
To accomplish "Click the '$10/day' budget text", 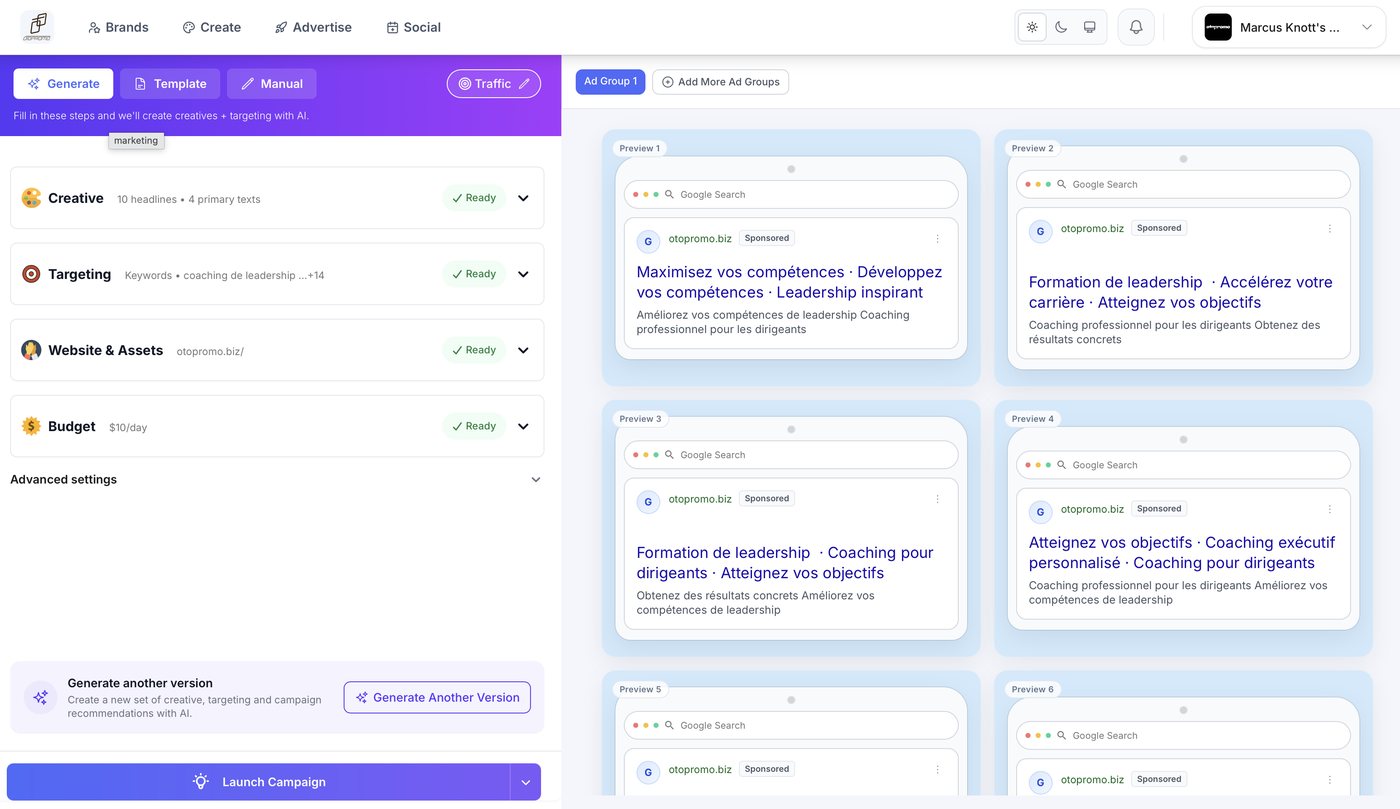I will 128,427.
